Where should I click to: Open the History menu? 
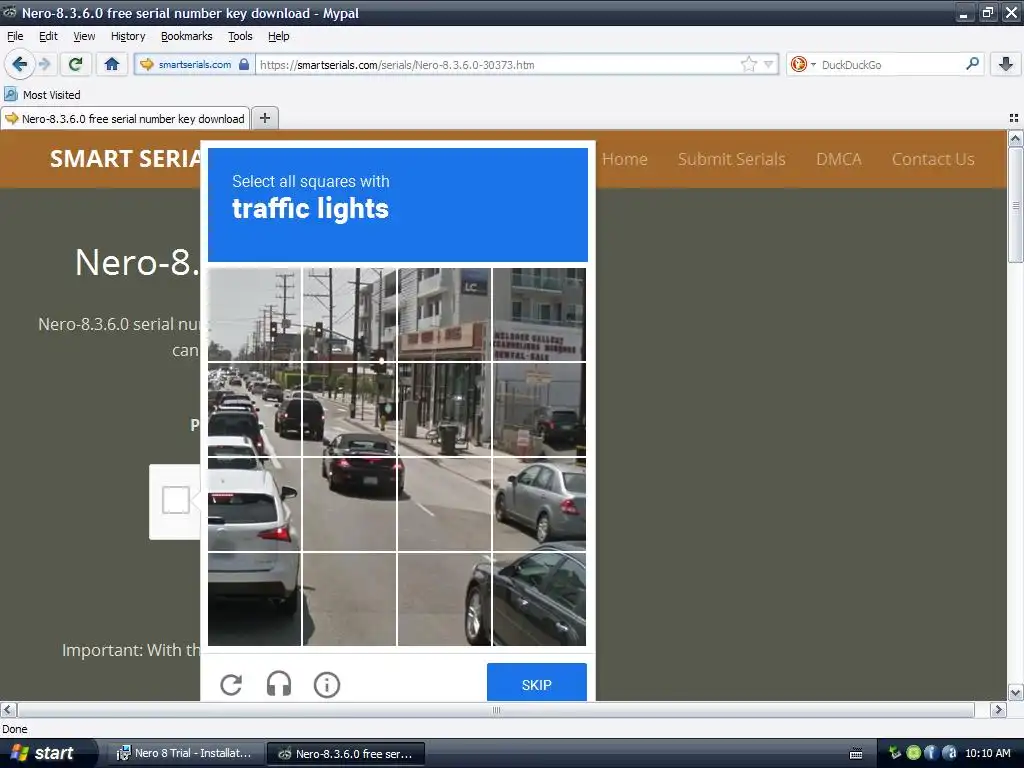[x=128, y=36]
